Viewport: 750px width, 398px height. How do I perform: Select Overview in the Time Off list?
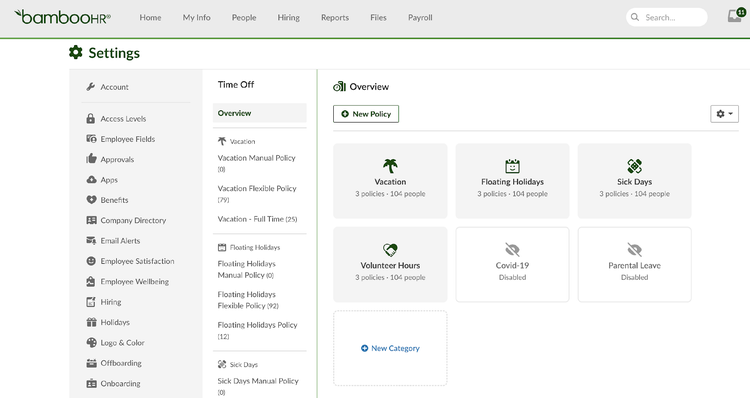[260, 113]
